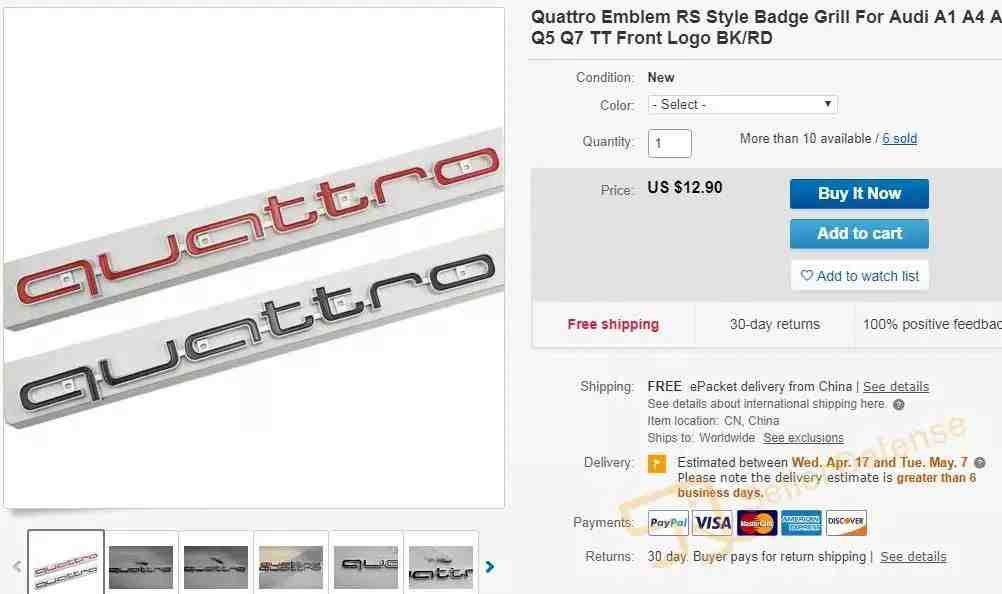Click the American Express payment icon
Screen dimensions: 1002x594
[801, 523]
